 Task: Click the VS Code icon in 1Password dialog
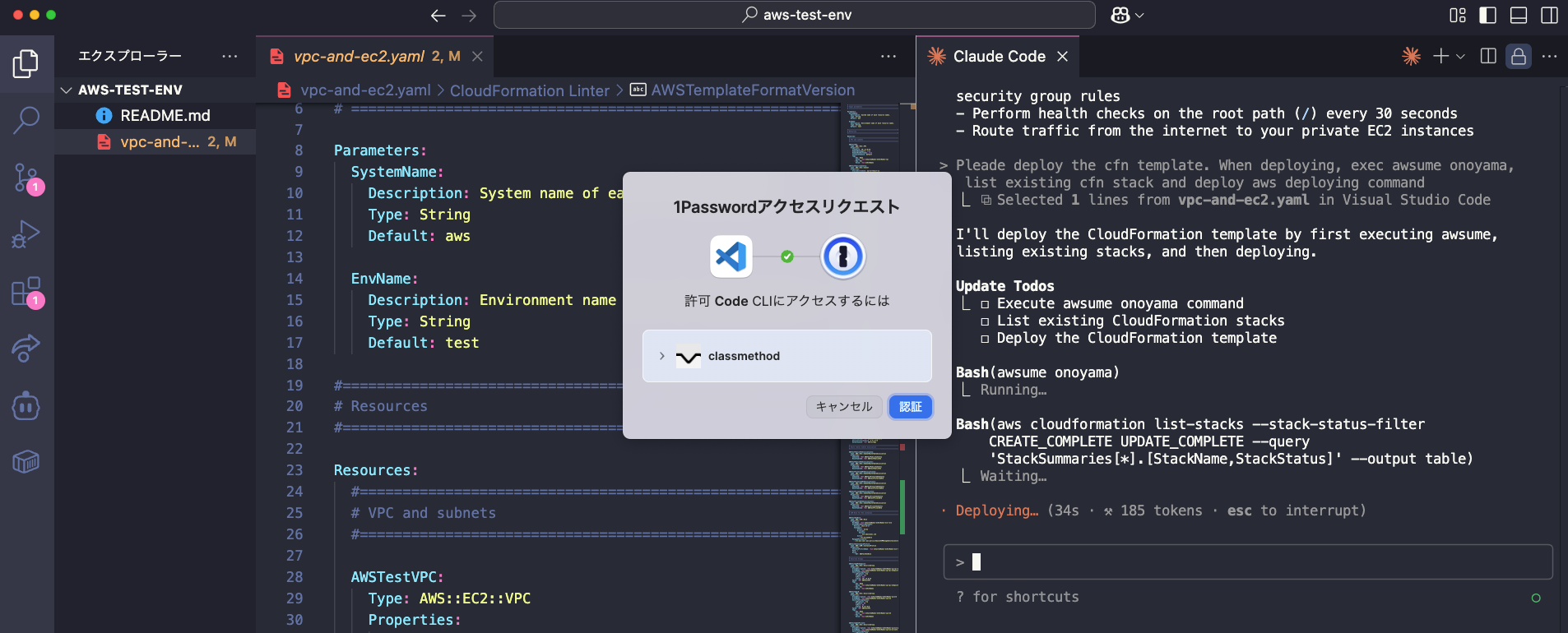pyautogui.click(x=731, y=256)
